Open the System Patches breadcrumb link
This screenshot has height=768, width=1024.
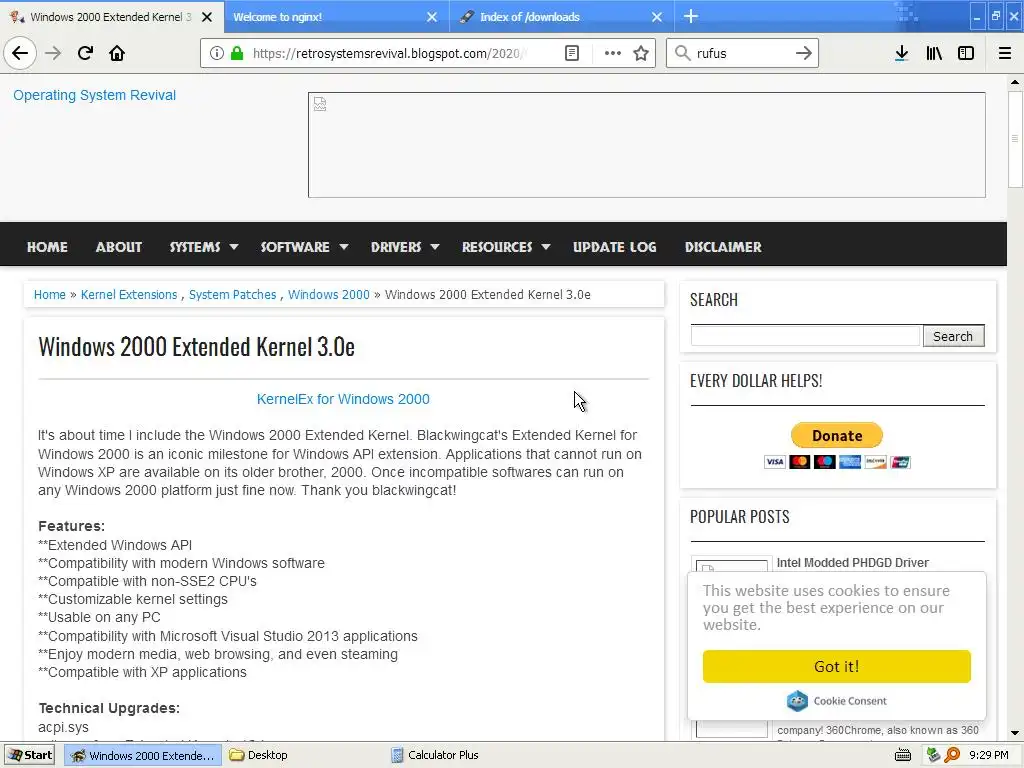[232, 295]
